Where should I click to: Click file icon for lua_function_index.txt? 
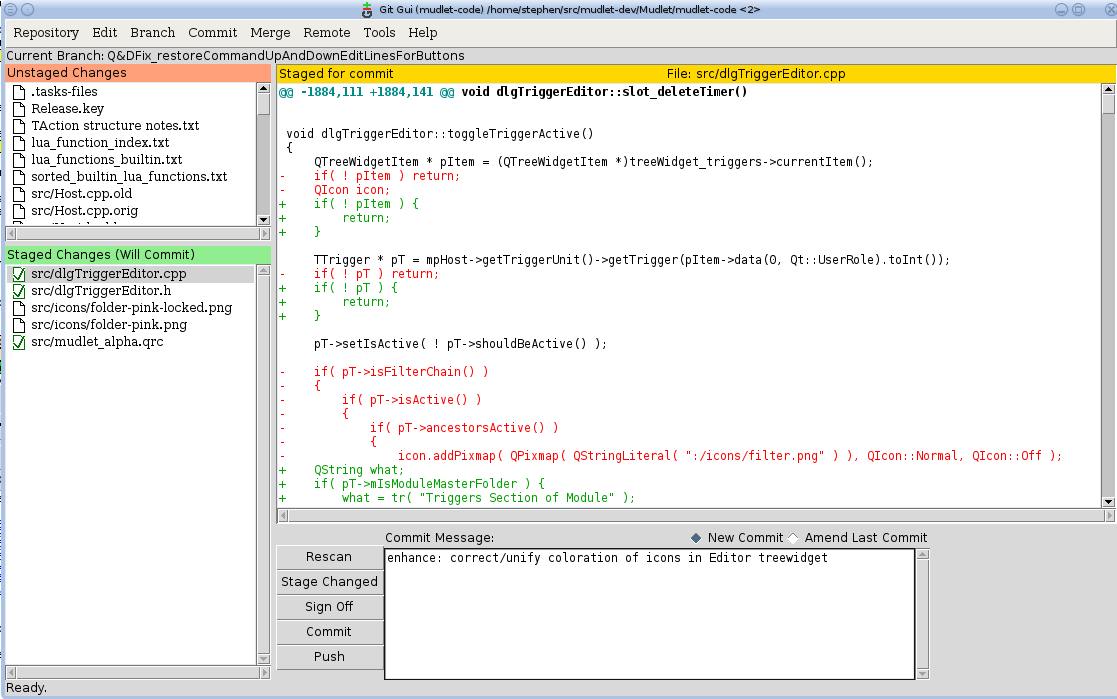tap(19, 143)
